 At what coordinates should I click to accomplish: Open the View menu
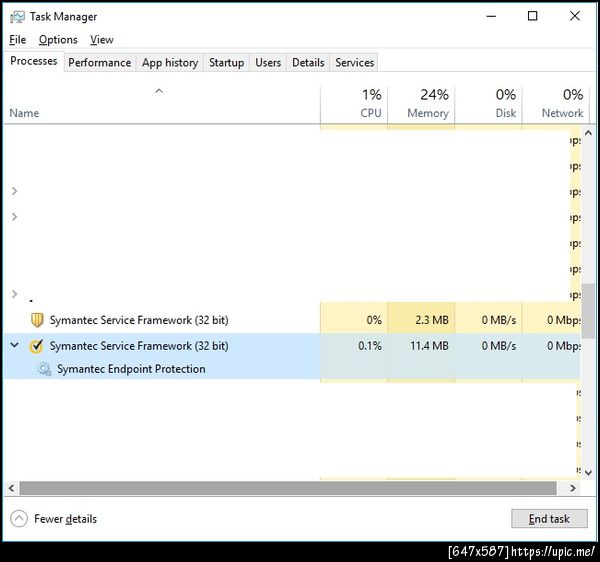pyautogui.click(x=102, y=40)
